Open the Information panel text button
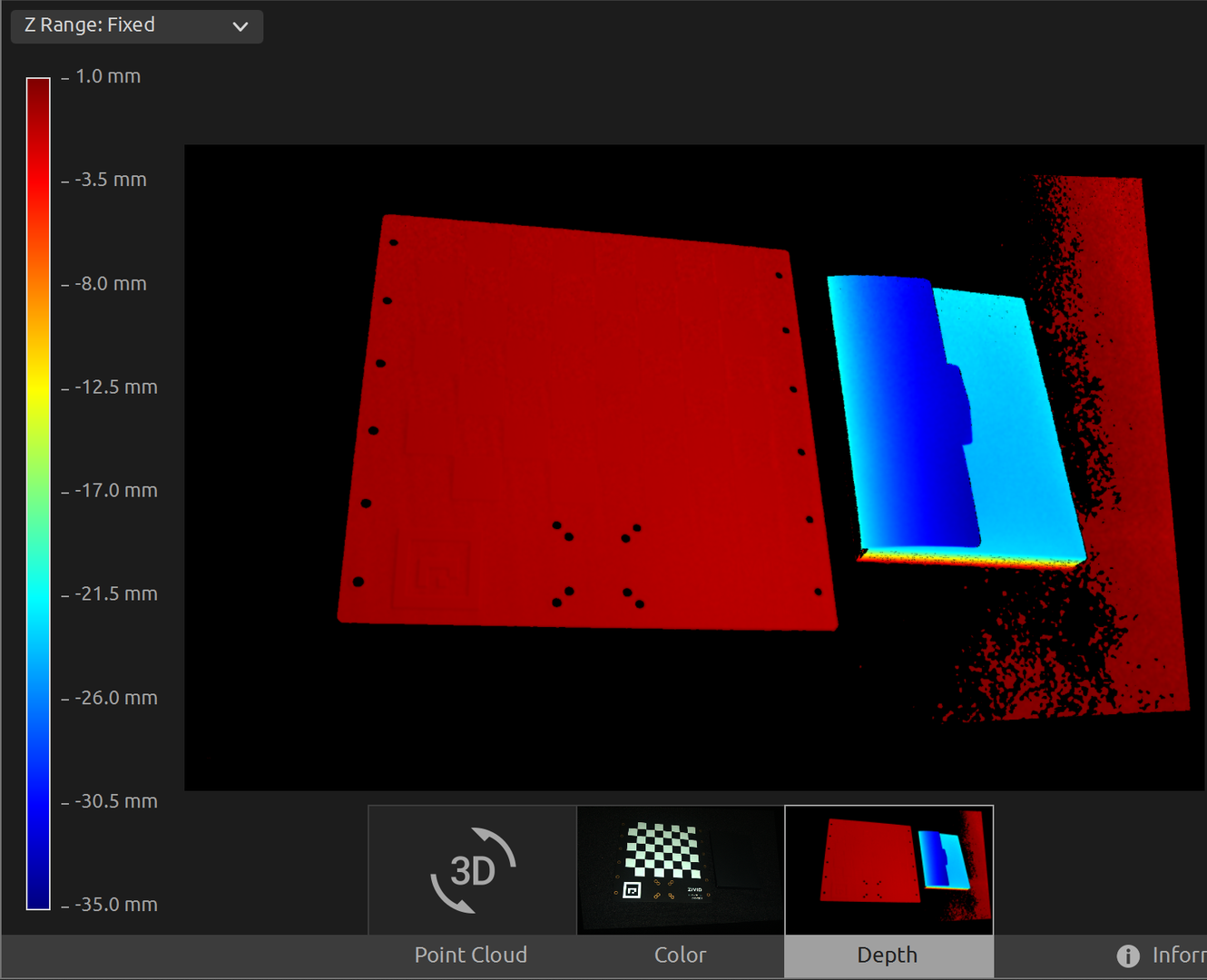 1178,955
